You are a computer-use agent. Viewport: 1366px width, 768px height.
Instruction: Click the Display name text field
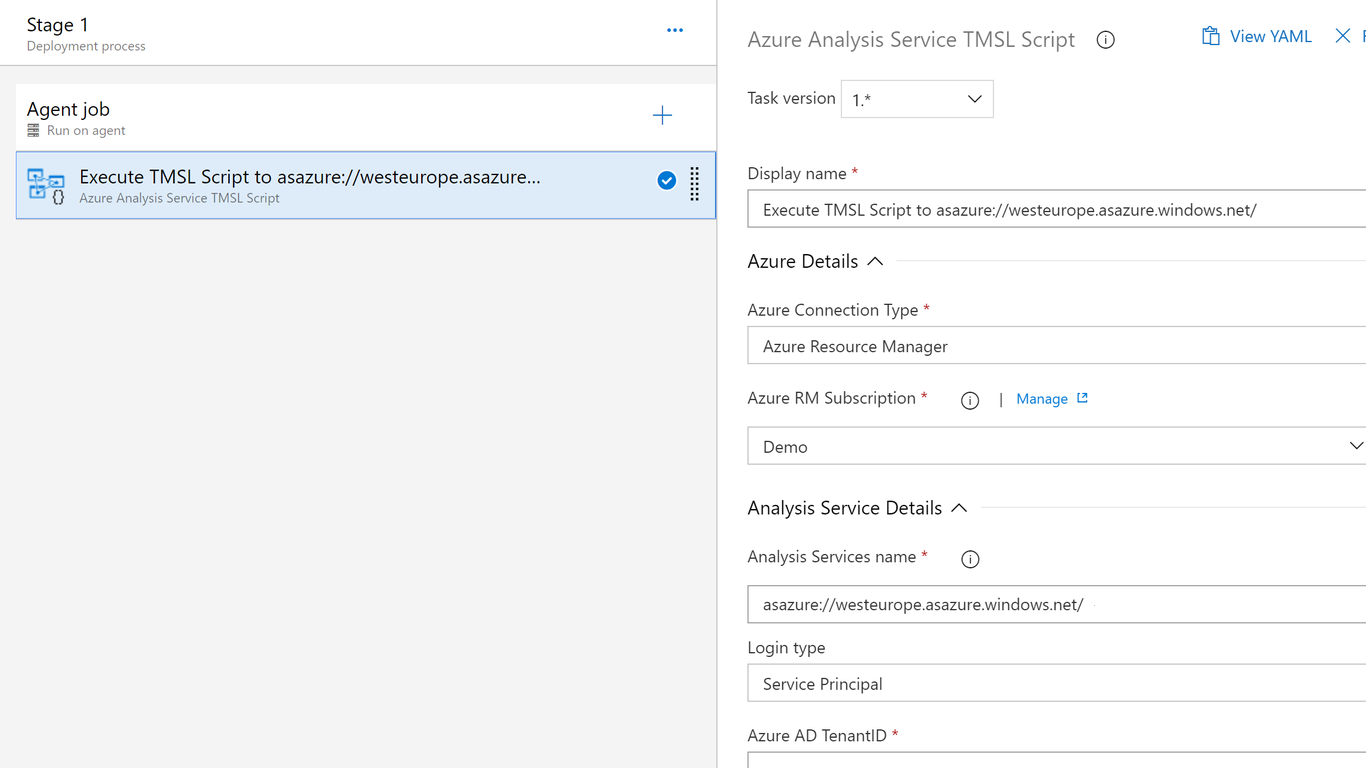1056,210
